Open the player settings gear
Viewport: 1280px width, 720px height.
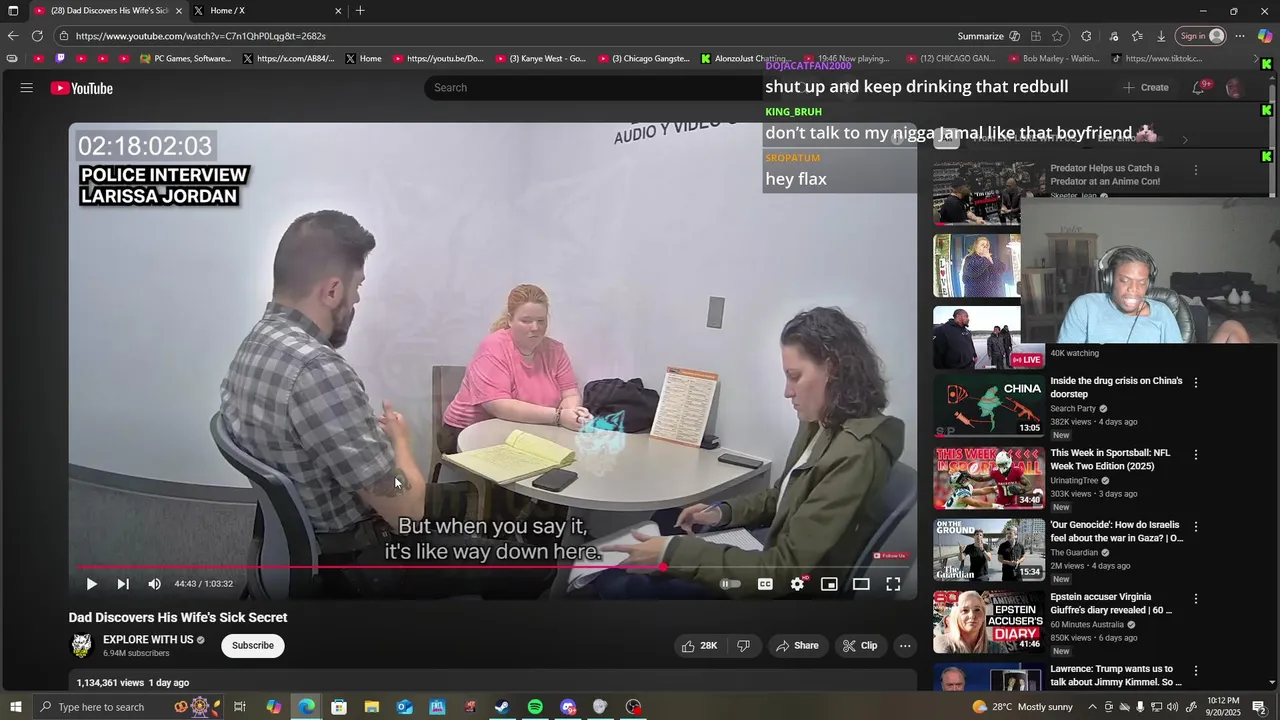pyautogui.click(x=797, y=584)
